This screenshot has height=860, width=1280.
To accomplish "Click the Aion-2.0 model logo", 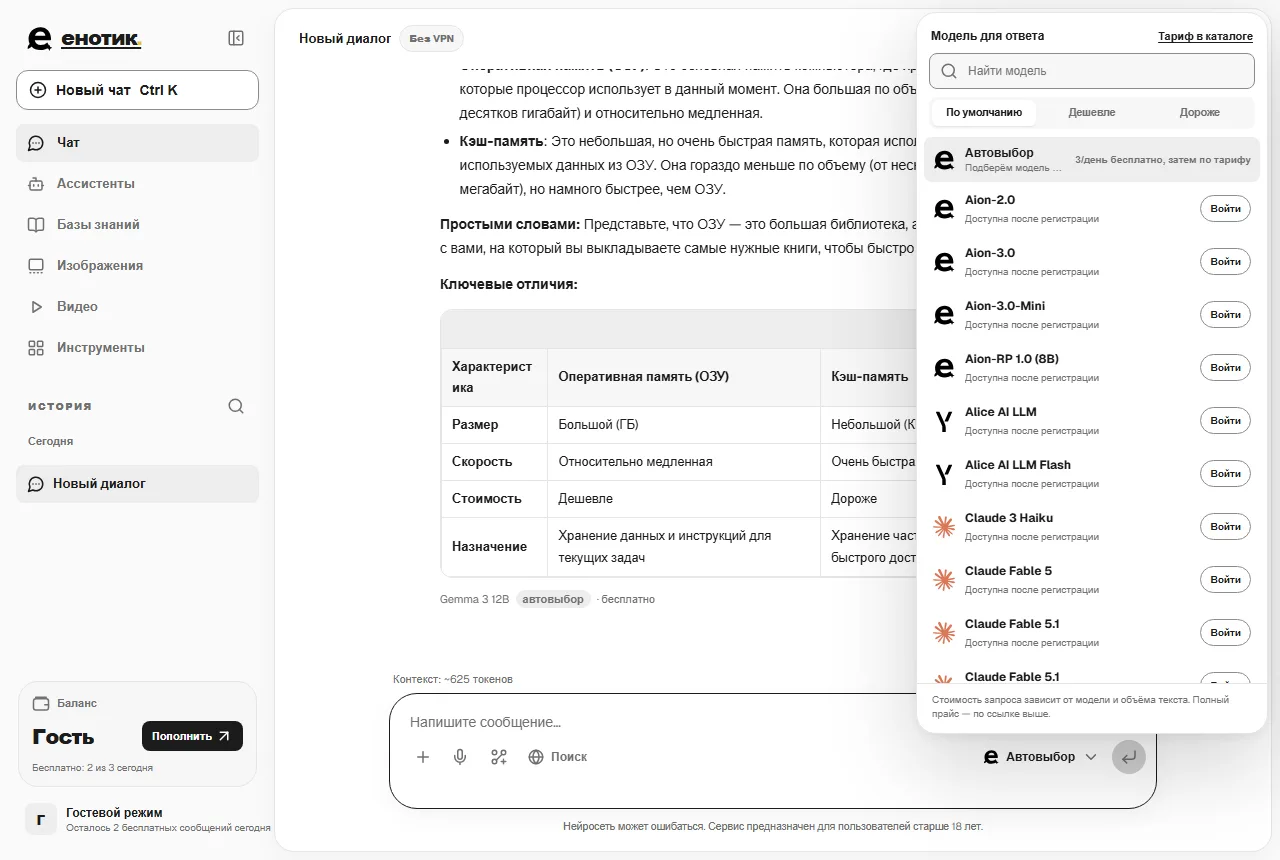I will [x=943, y=209].
